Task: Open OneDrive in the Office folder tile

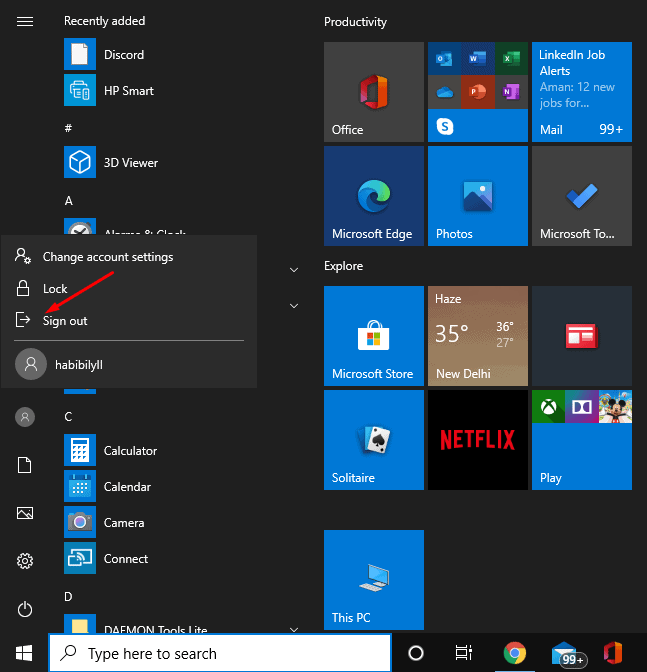Action: pos(444,92)
